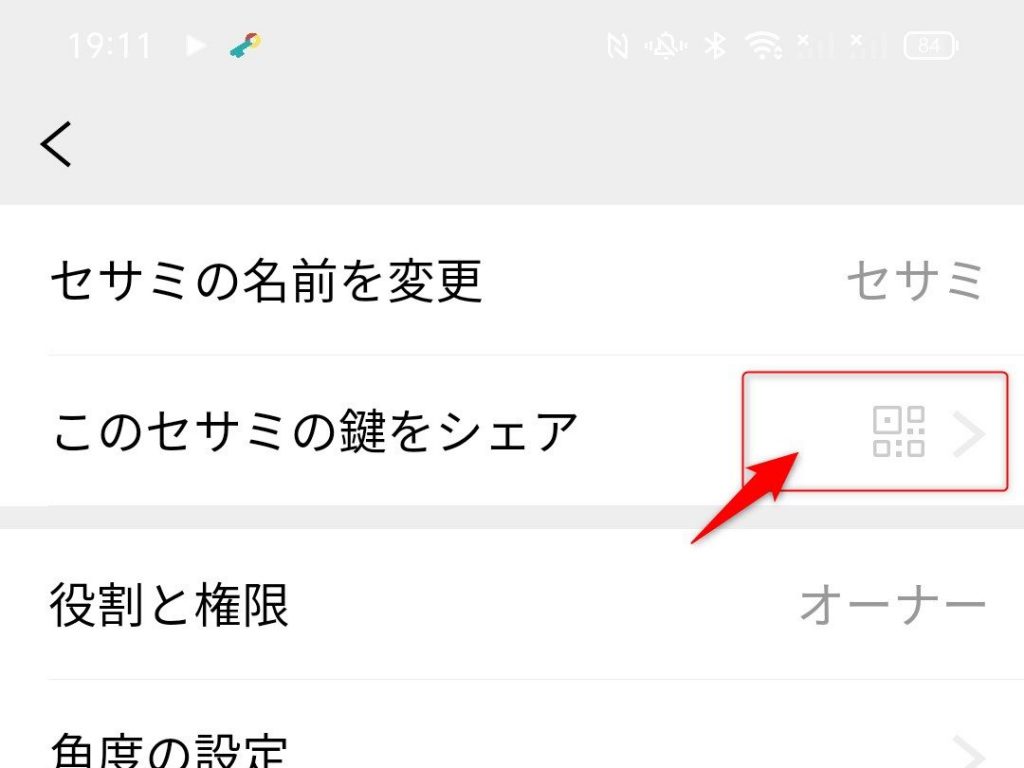The width and height of the screenshot is (1024, 768).
Task: Tap the Wi-Fi status icon
Action: (763, 46)
